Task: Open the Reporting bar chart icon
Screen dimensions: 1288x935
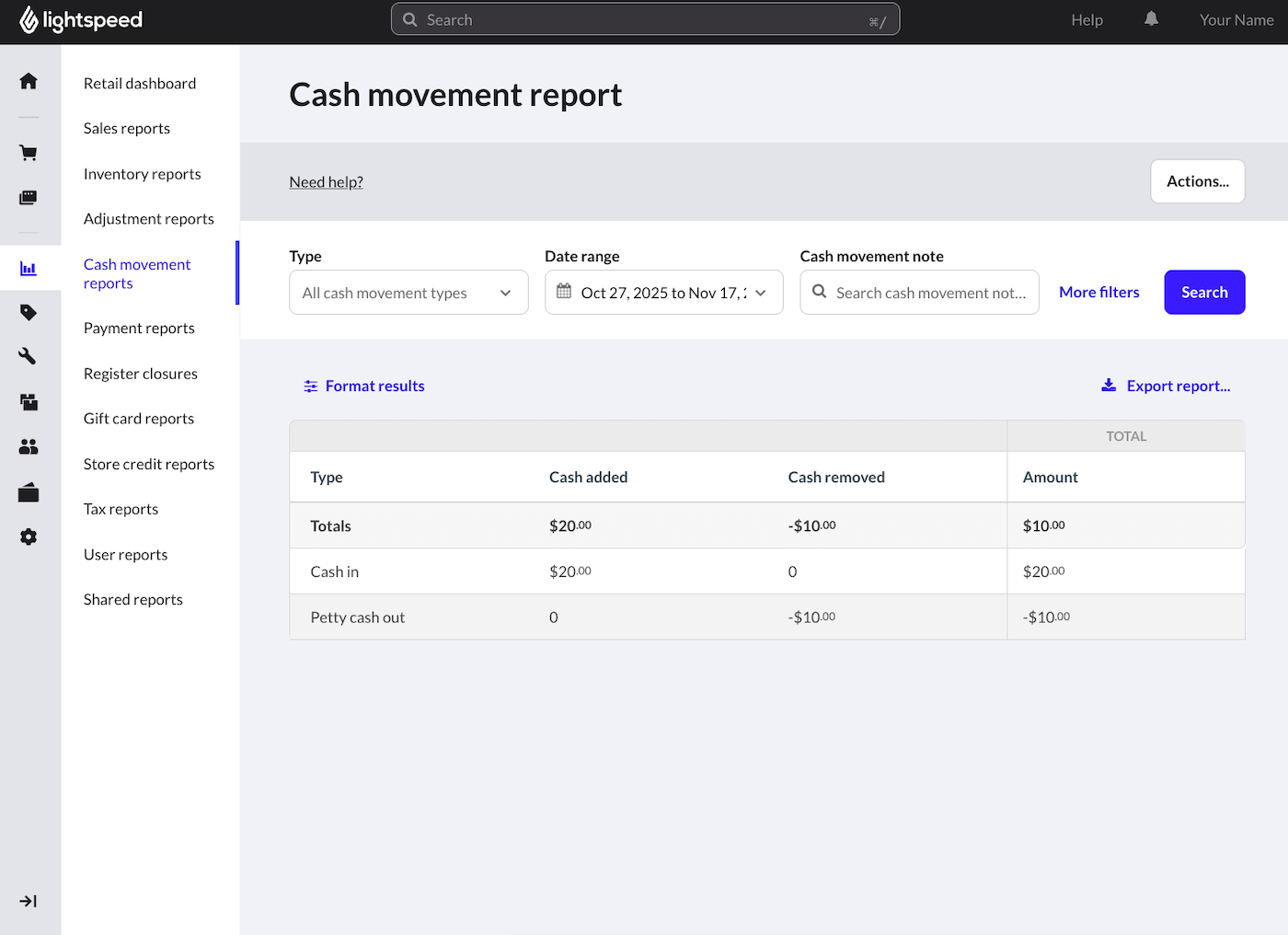Action: (x=29, y=268)
